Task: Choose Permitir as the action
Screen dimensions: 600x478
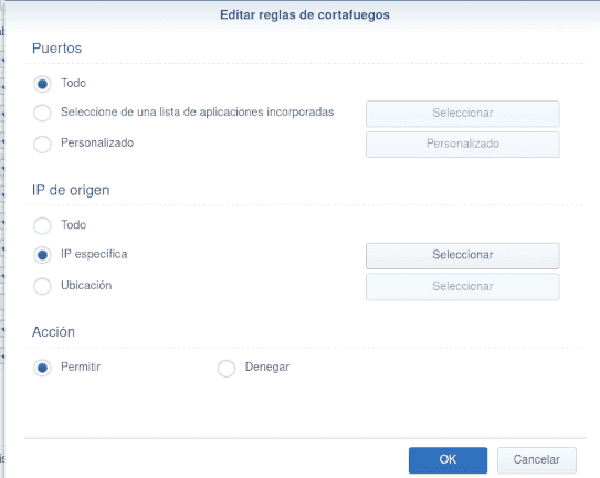Action: [x=42, y=368]
